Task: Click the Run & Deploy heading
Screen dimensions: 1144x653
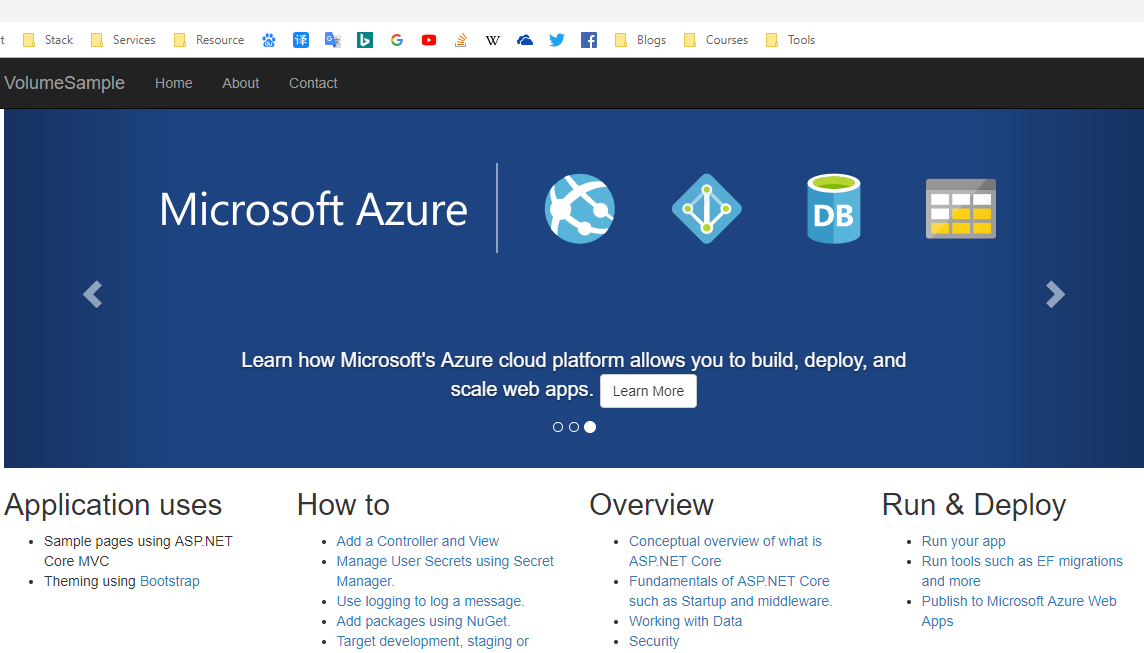Action: click(973, 505)
